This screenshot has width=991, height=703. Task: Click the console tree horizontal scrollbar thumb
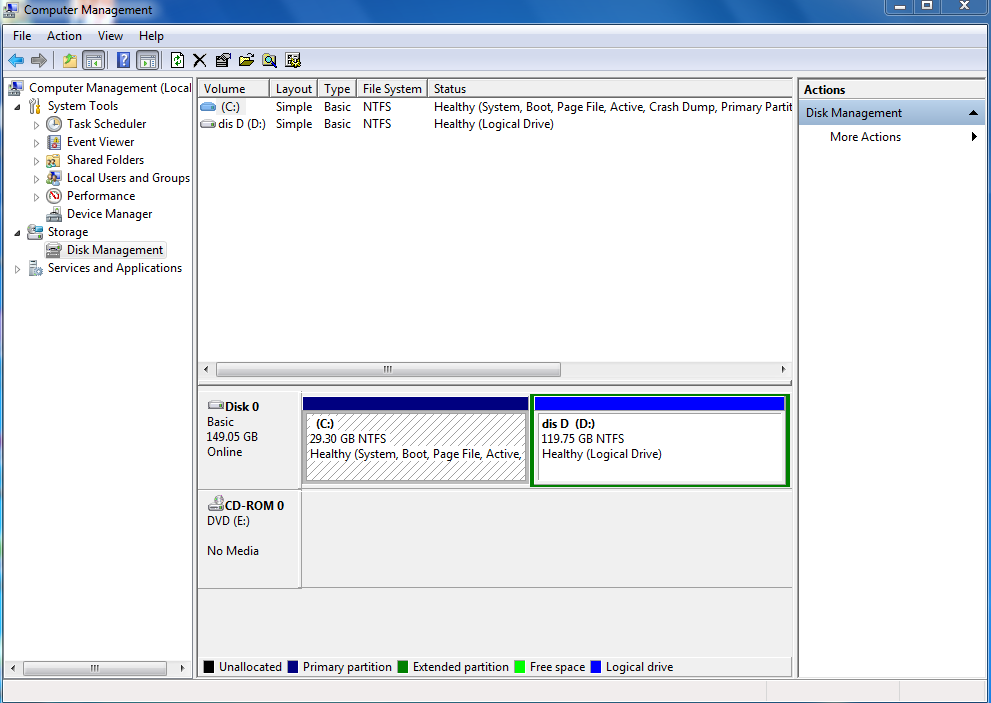95,668
